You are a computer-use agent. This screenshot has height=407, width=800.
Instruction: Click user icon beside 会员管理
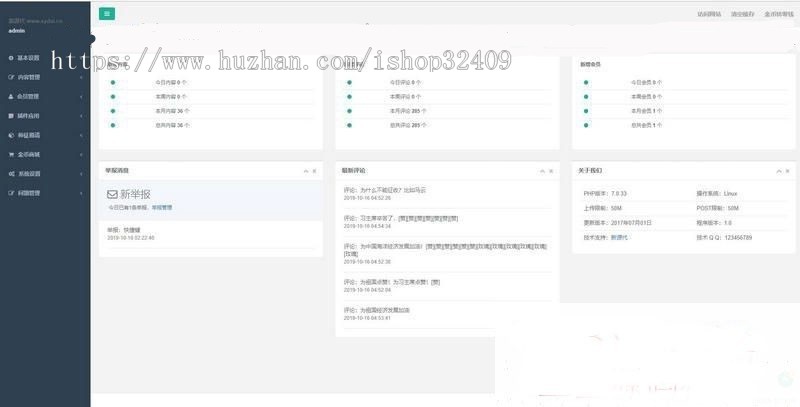click(11, 96)
